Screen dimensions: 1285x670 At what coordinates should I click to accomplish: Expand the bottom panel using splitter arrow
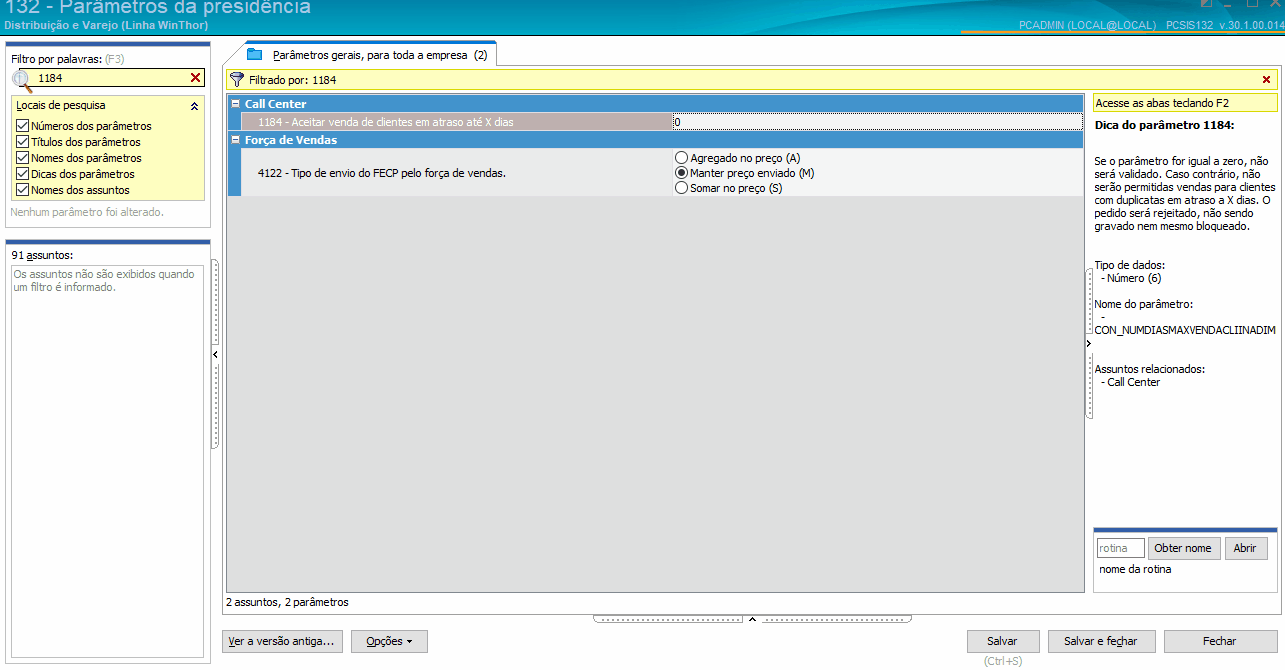pos(752,619)
